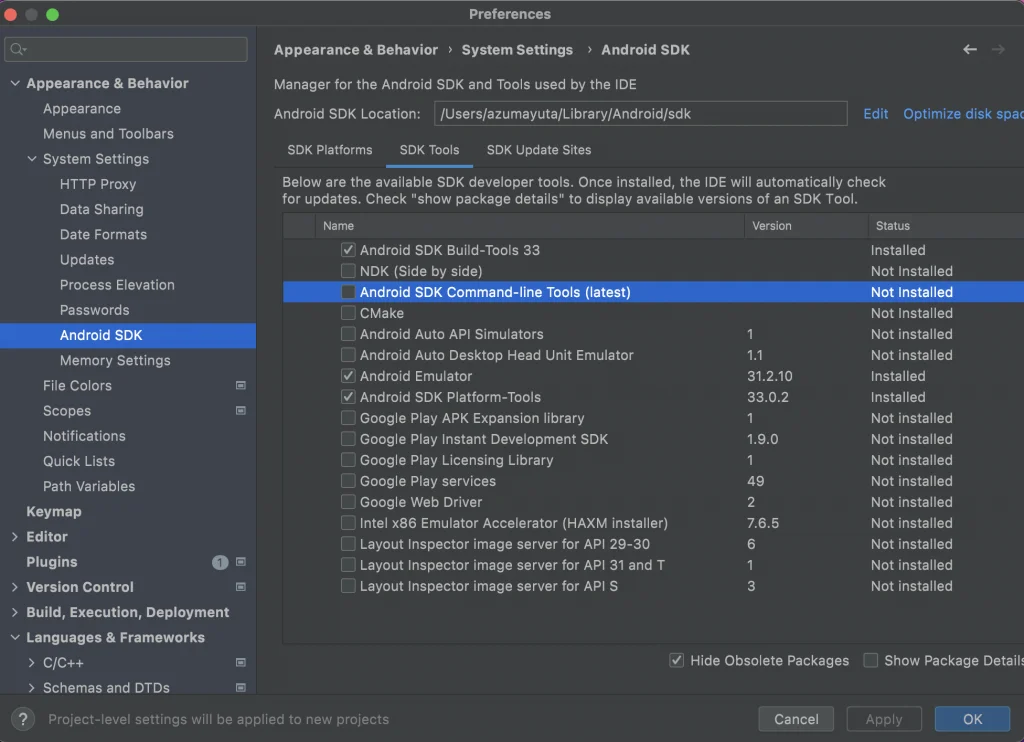Open the SDK Update Sites tab
The width and height of the screenshot is (1024, 742).
[x=539, y=150]
